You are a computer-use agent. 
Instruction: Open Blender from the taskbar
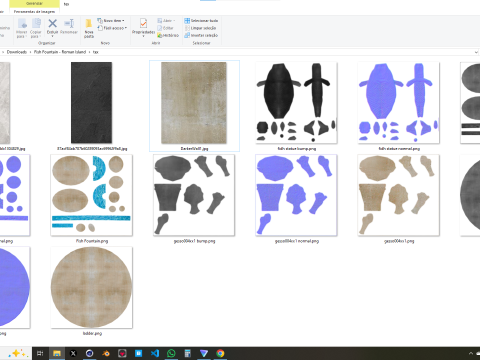[106, 353]
